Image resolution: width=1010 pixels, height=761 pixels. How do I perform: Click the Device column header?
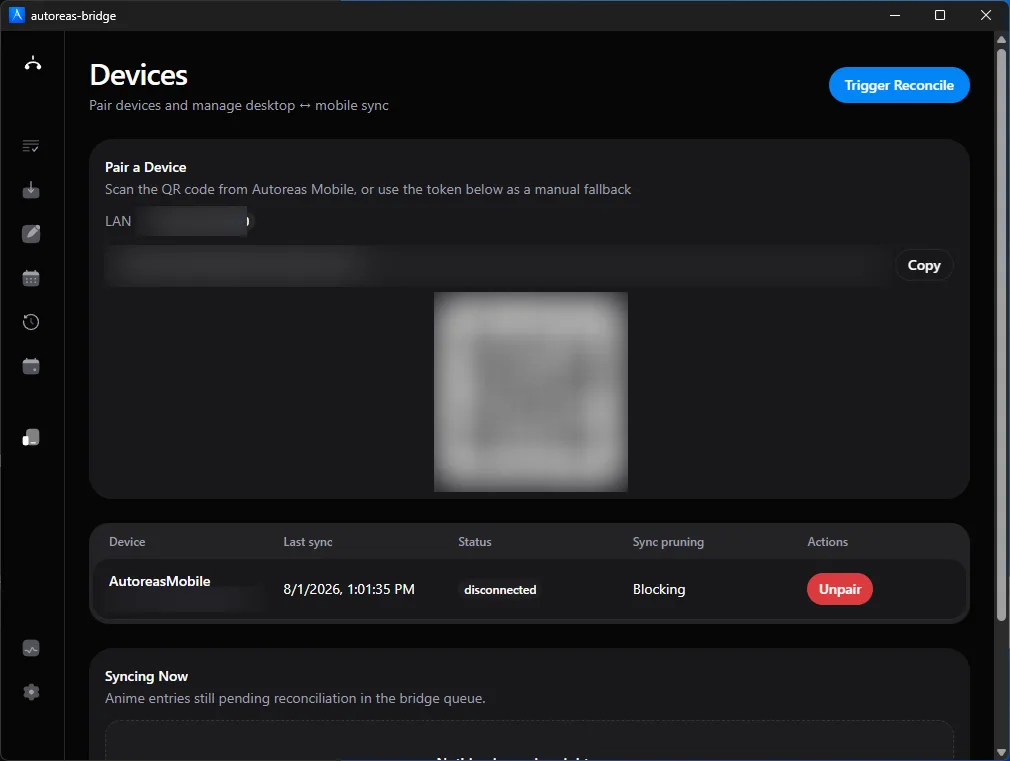[x=127, y=542]
